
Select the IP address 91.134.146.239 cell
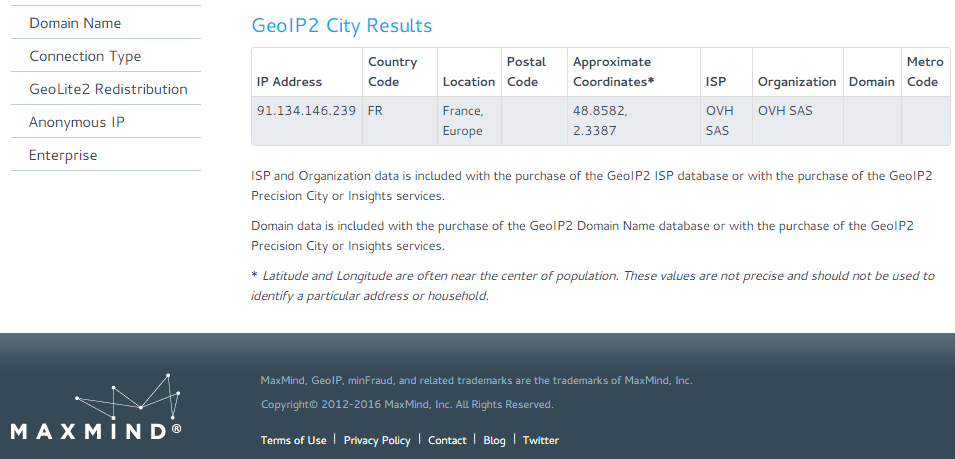pyautogui.click(x=306, y=121)
